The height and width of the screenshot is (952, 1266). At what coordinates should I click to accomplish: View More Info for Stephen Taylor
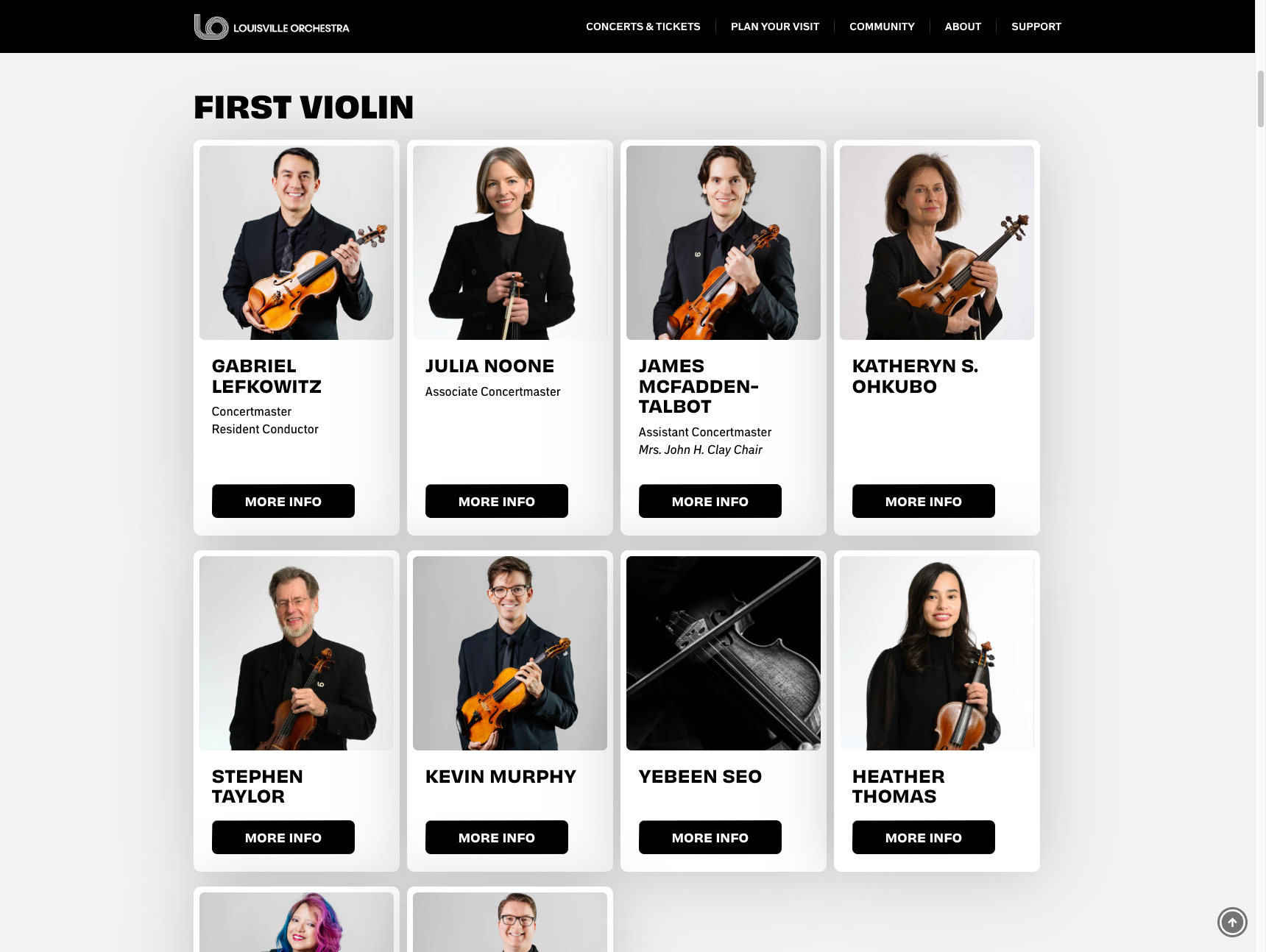tap(283, 837)
